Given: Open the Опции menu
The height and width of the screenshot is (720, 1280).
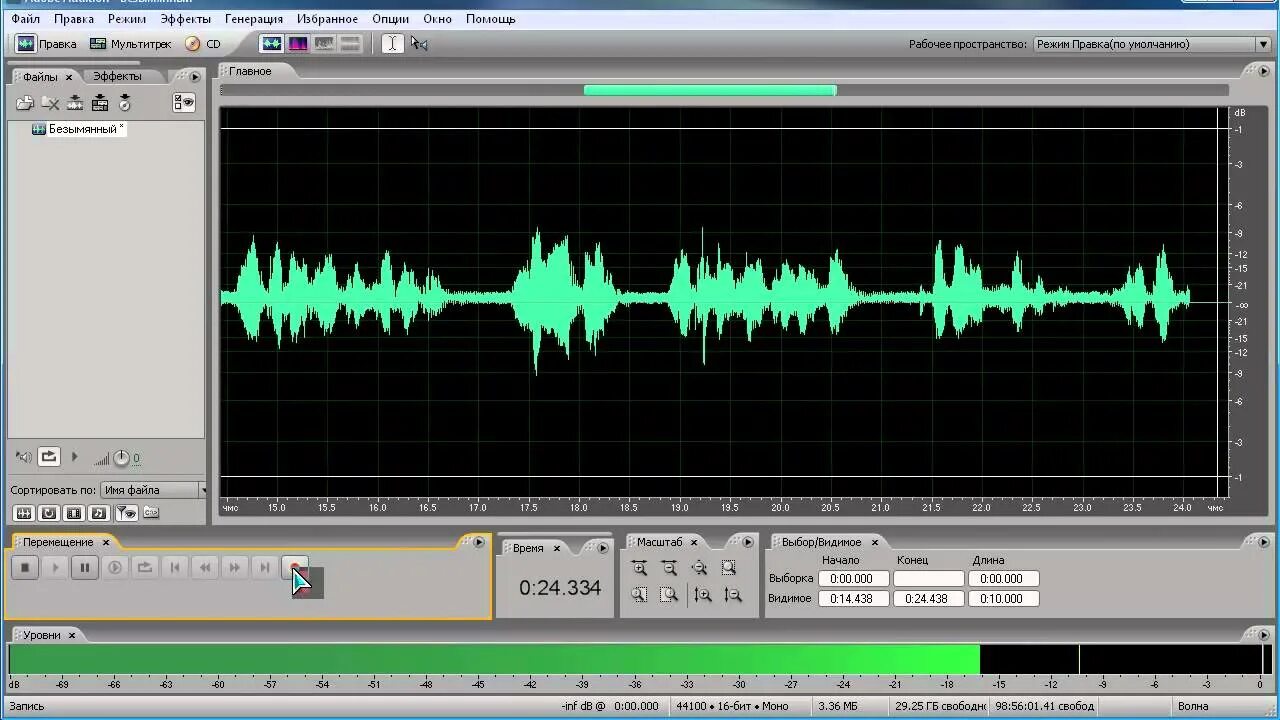Looking at the screenshot, I should tap(390, 19).
